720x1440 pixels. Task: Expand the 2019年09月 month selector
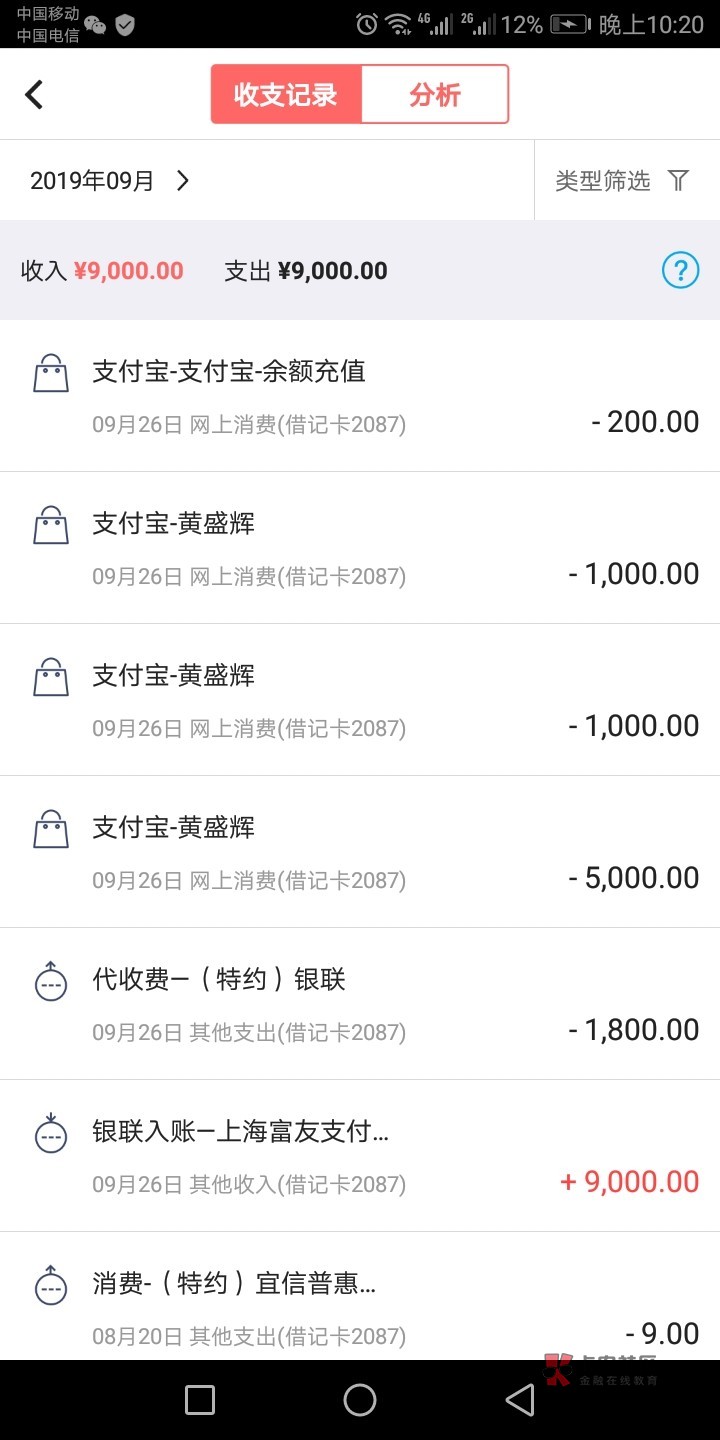92,181
